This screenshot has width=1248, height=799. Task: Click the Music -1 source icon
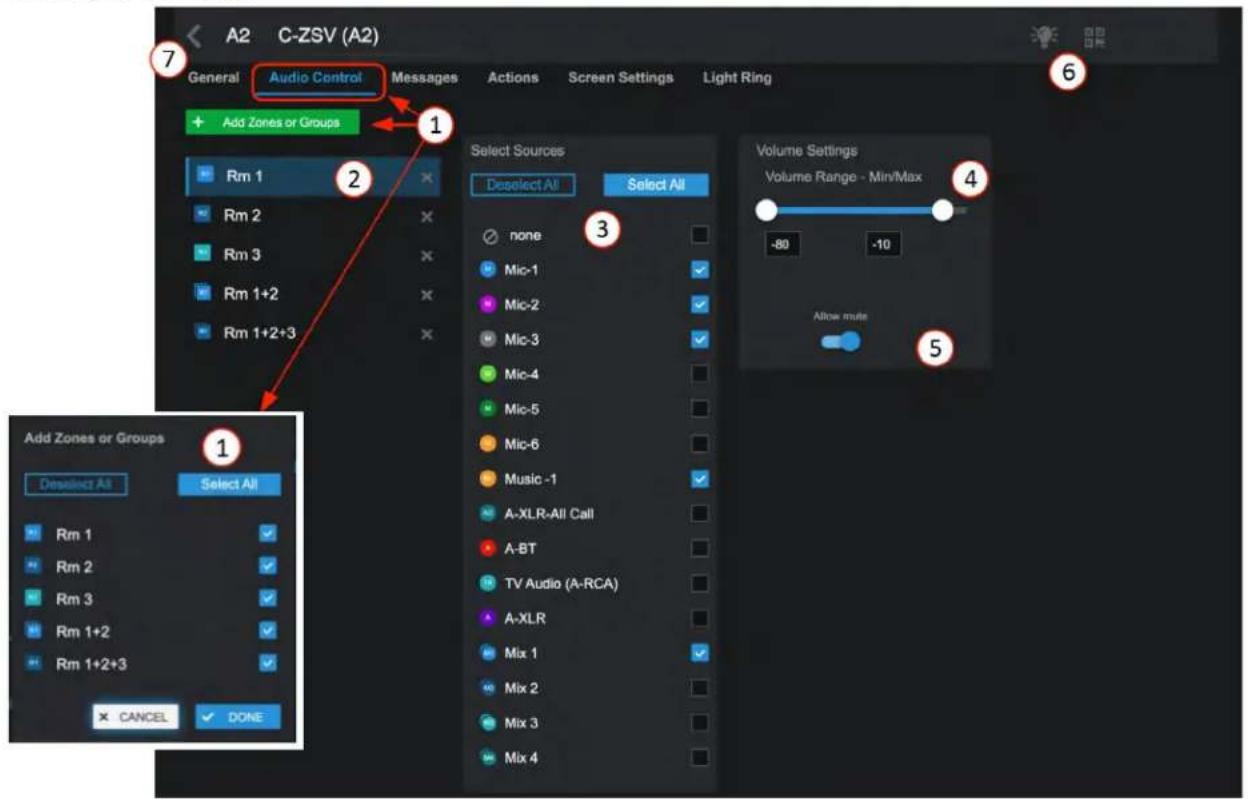[488, 479]
